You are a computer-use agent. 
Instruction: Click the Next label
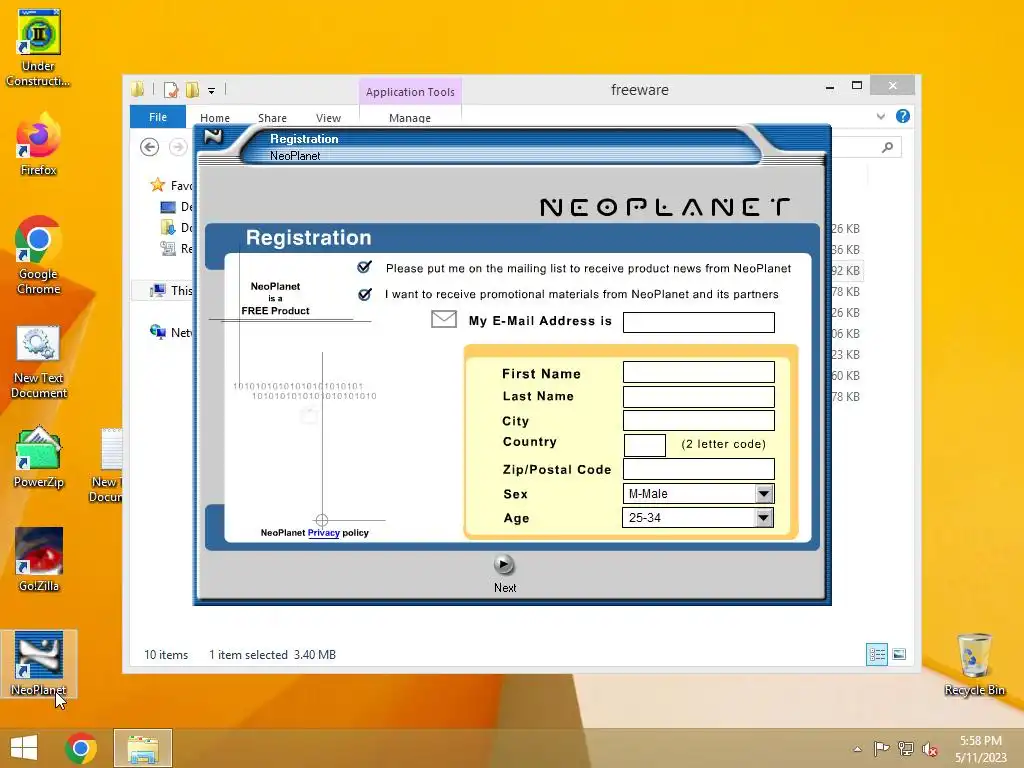coord(505,588)
